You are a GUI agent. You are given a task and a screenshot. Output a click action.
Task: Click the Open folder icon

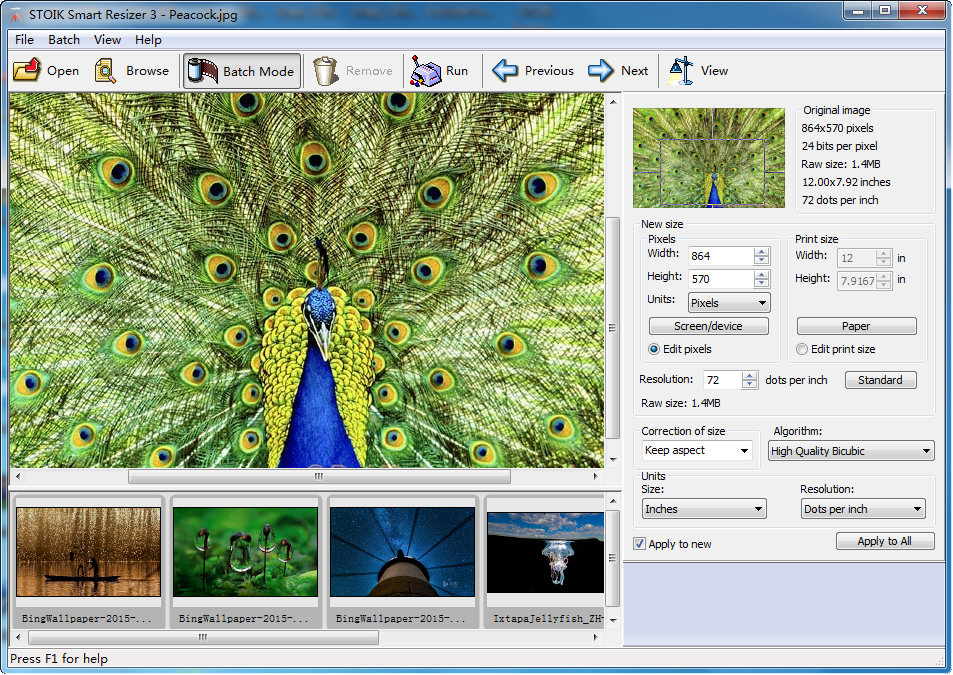coord(26,71)
